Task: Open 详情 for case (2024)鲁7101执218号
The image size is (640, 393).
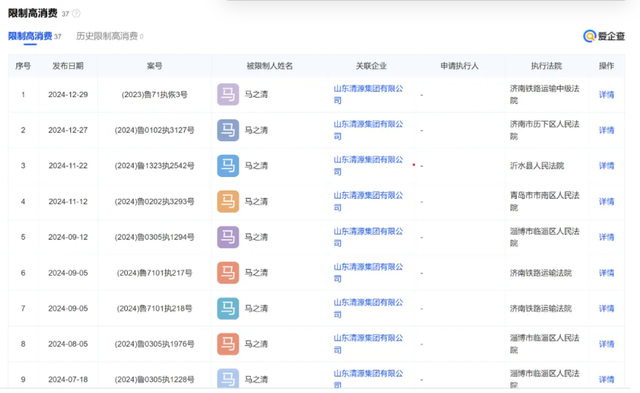Action: [606, 309]
